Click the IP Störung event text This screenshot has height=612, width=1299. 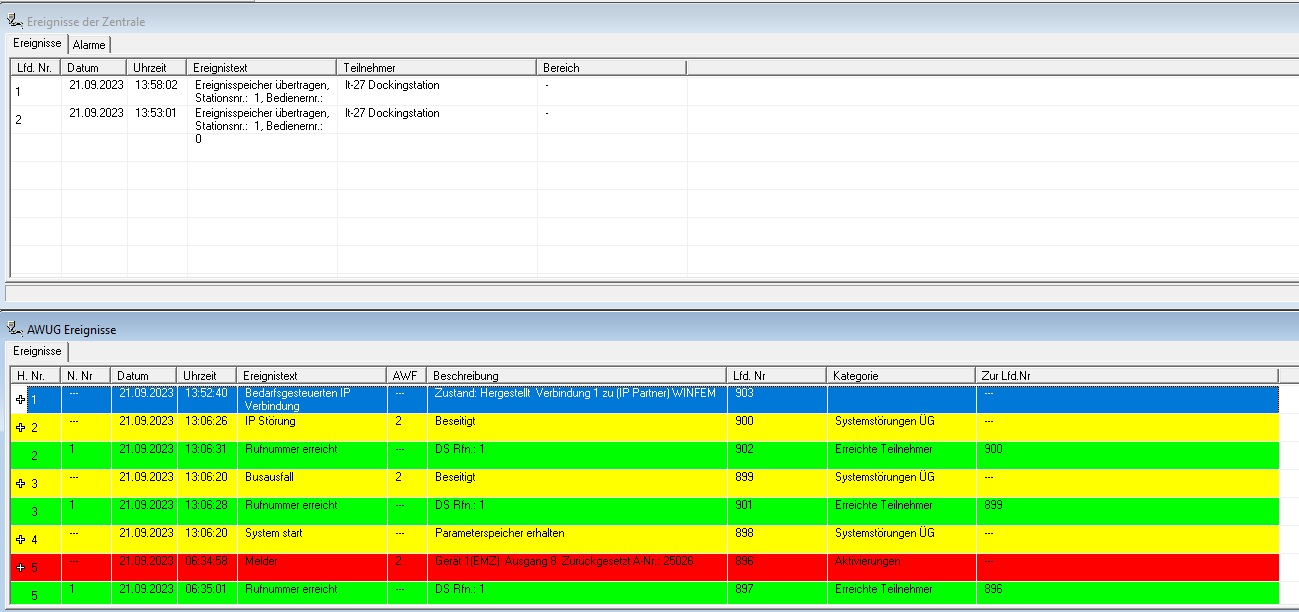pyautogui.click(x=270, y=421)
